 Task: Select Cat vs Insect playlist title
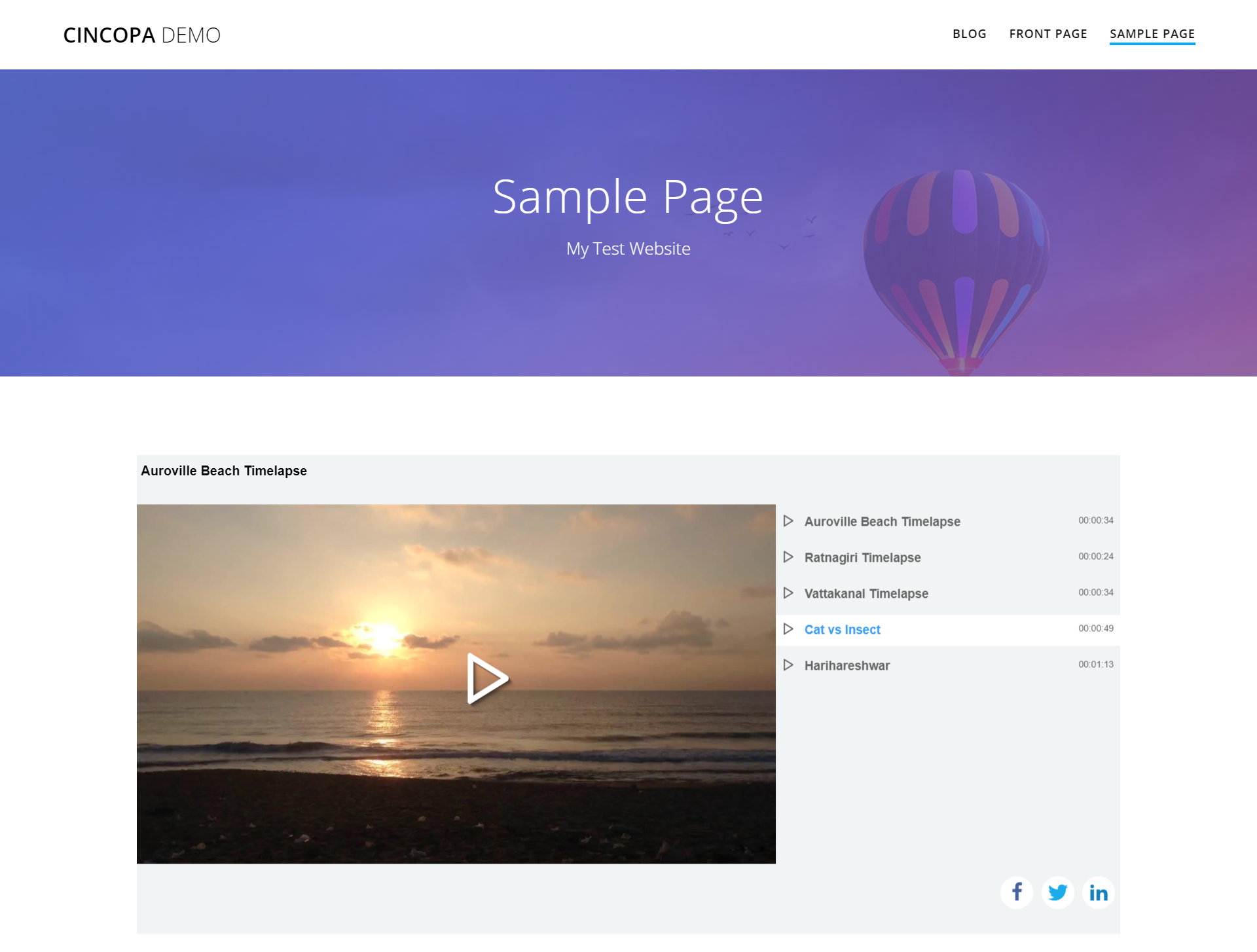coord(842,630)
